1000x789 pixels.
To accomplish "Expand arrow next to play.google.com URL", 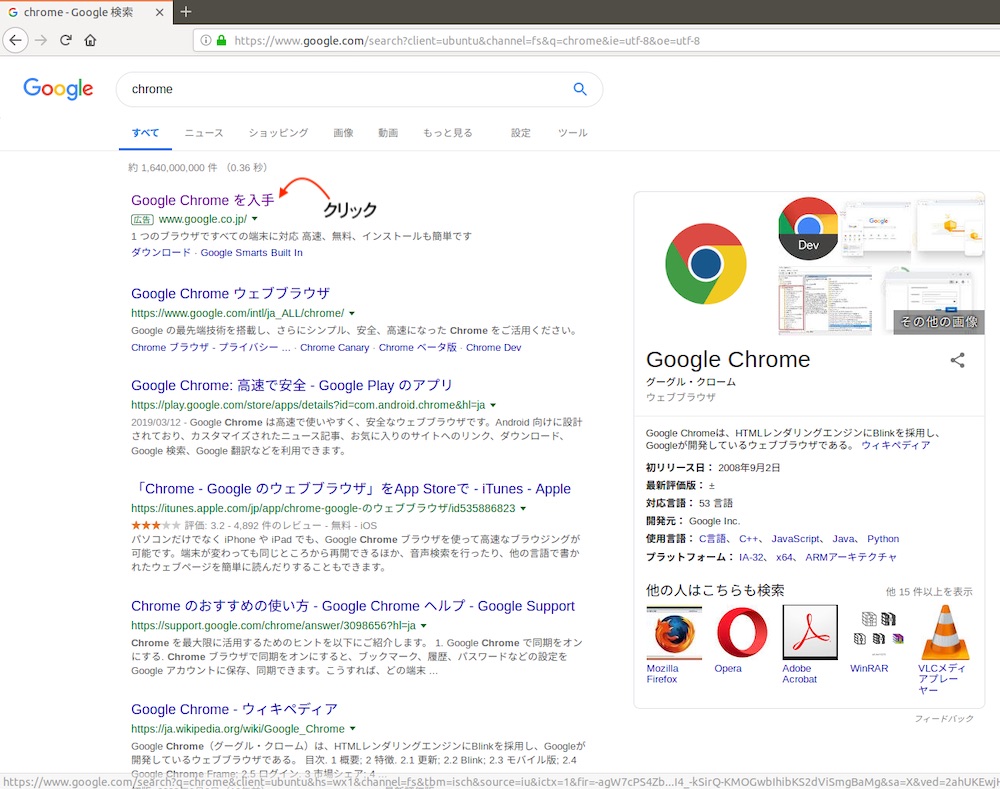I will coord(493,405).
